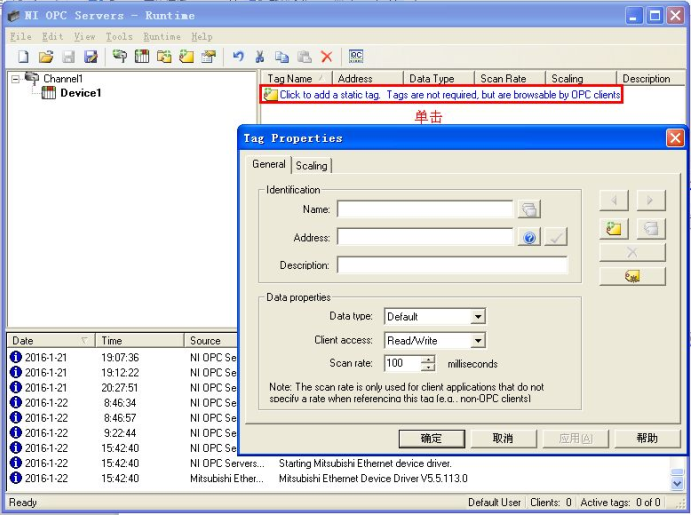
Task: Click the Save As toolbar icon
Action: click(x=91, y=56)
